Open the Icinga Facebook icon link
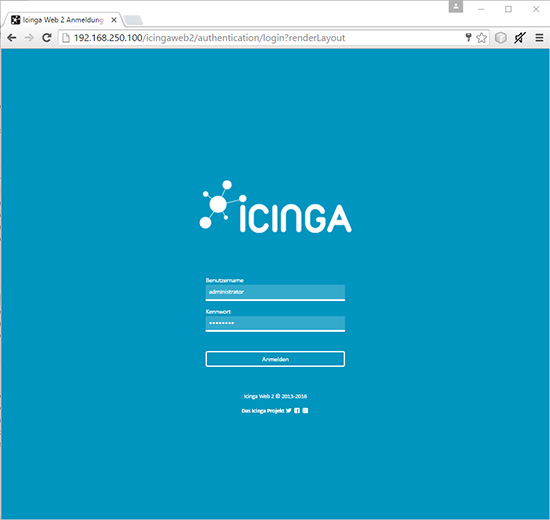Viewport: 550px width, 520px height. click(x=297, y=411)
